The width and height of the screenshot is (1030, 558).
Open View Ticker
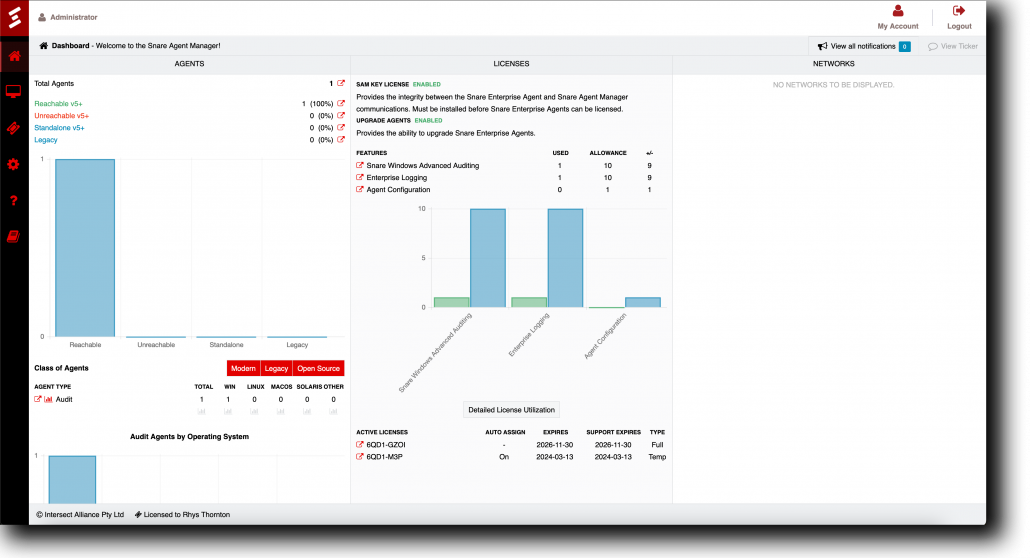coord(953,46)
